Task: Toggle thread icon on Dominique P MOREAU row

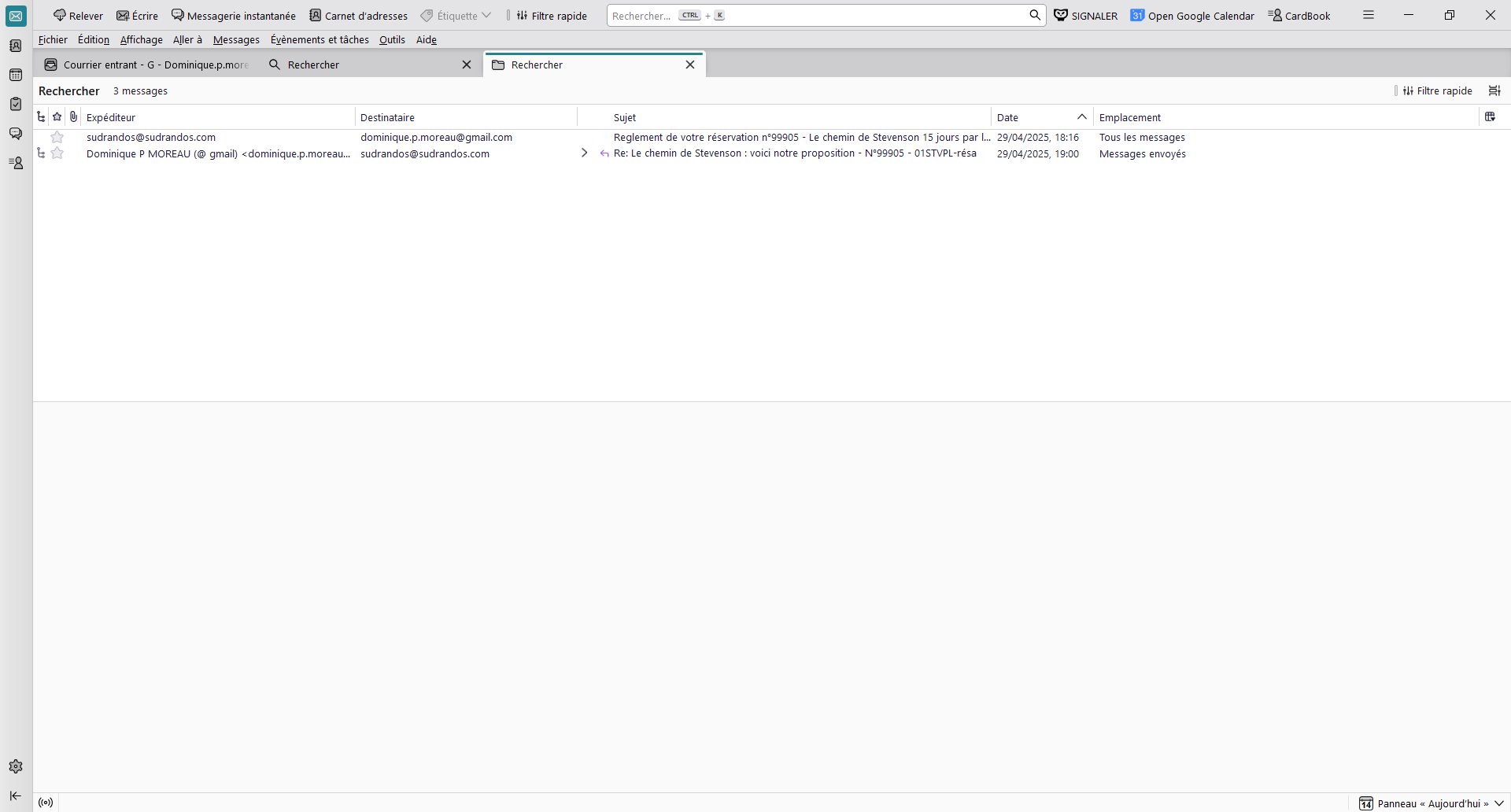Action: tap(41, 153)
